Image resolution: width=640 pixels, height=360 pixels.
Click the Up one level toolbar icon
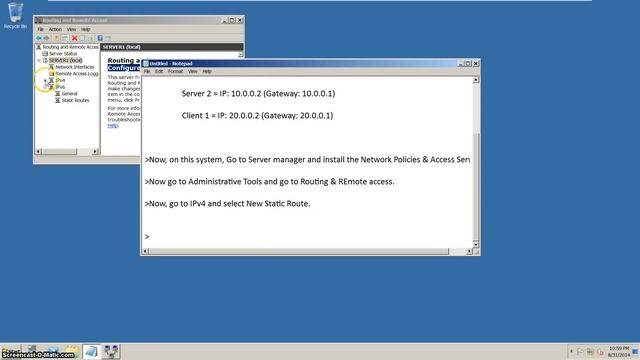[x=56, y=38]
